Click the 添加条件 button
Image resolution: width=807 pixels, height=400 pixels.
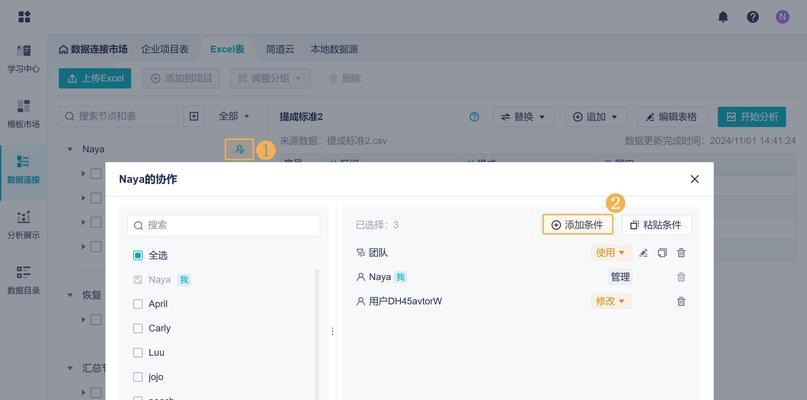point(577,225)
